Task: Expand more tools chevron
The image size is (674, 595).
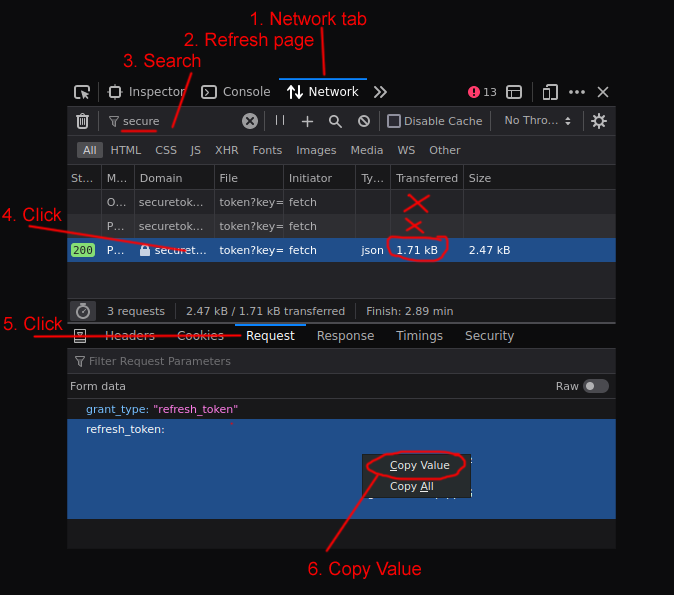Action: pyautogui.click(x=380, y=92)
